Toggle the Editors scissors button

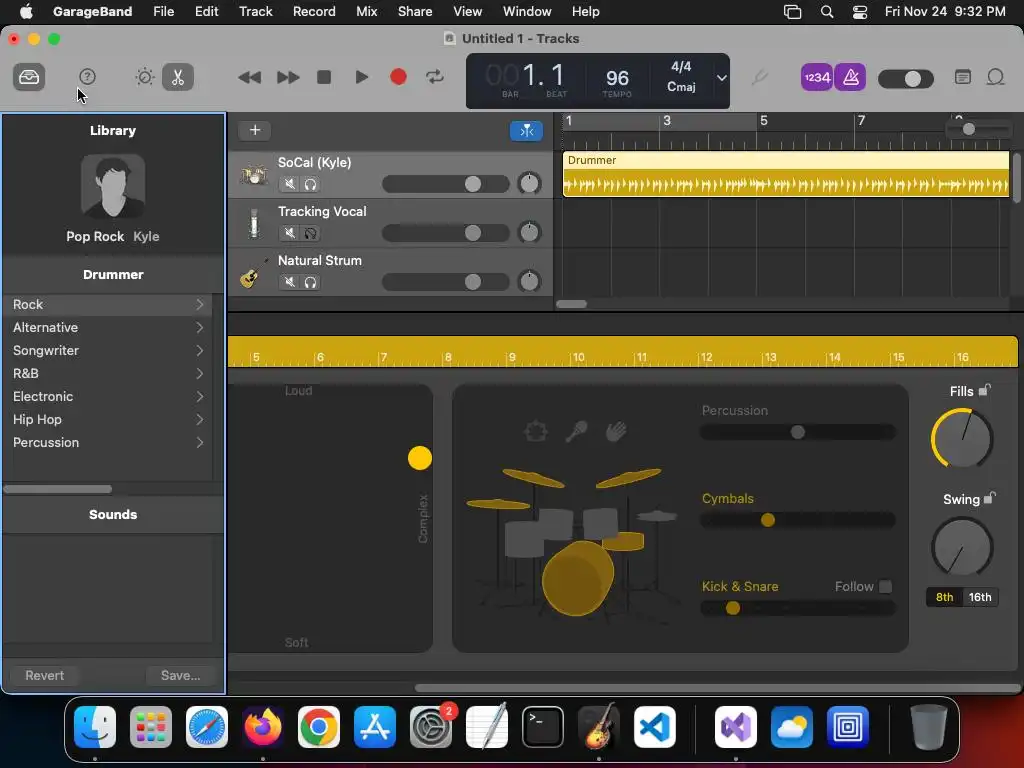[178, 77]
